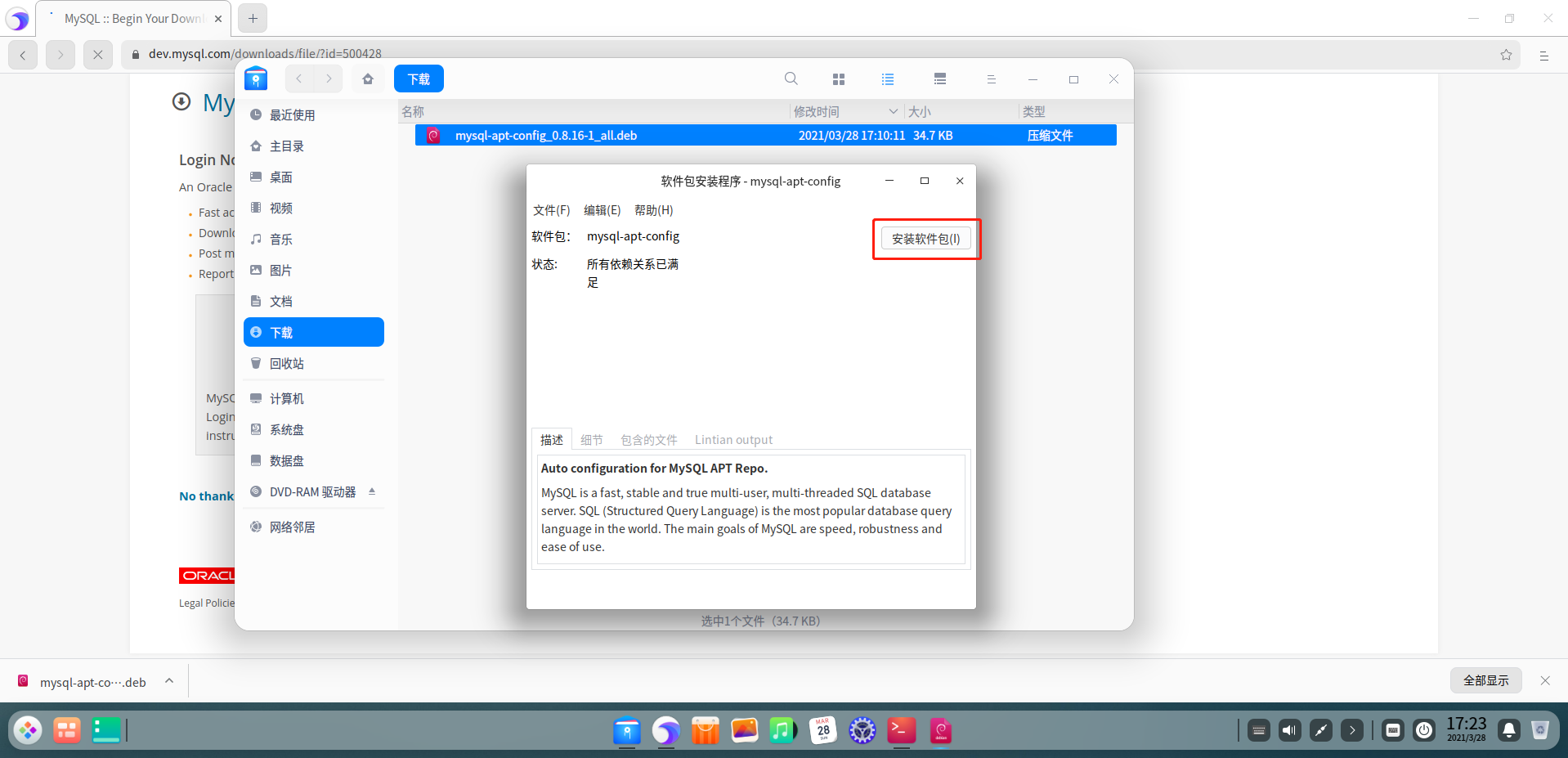Open the multitasking view taskbar icon
Viewport: 1568px width, 758px height.
click(67, 730)
